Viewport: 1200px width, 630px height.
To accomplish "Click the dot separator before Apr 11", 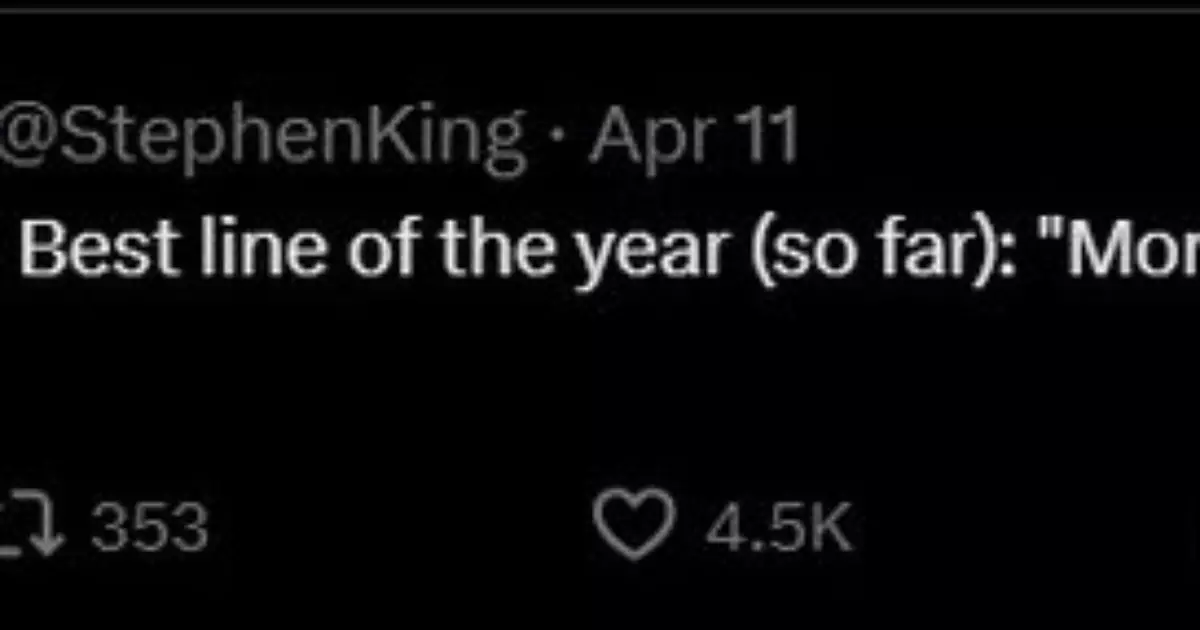I will pyautogui.click(x=558, y=137).
